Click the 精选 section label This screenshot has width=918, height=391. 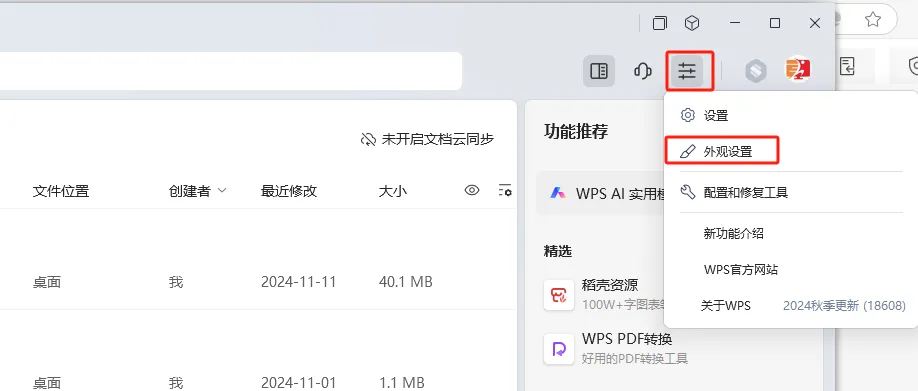[x=558, y=251]
